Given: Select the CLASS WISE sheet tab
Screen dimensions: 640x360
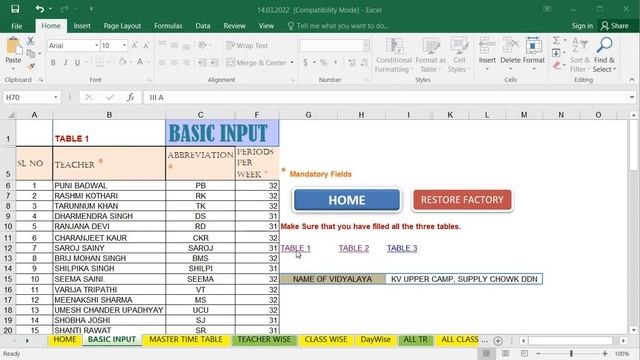Looking at the screenshot, I should click(x=326, y=340).
